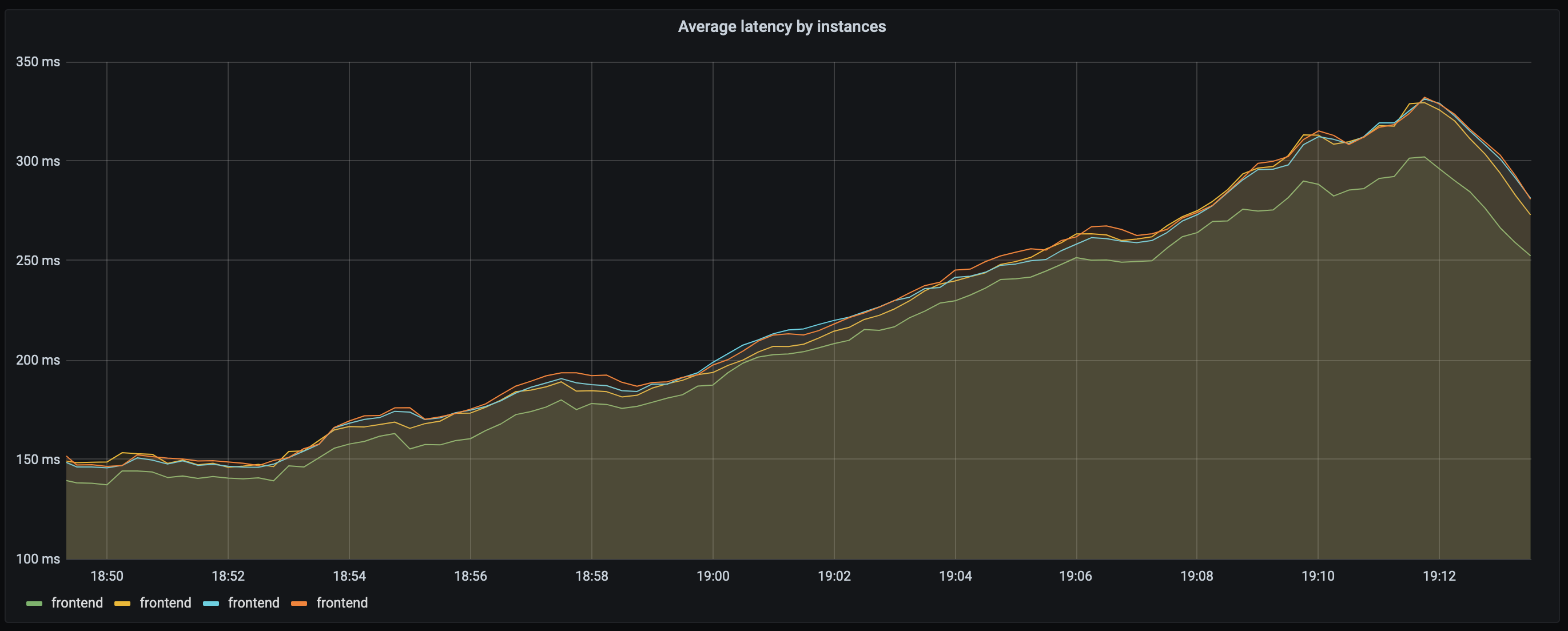
Task: Click the 250 ms y-axis label
Action: point(38,261)
